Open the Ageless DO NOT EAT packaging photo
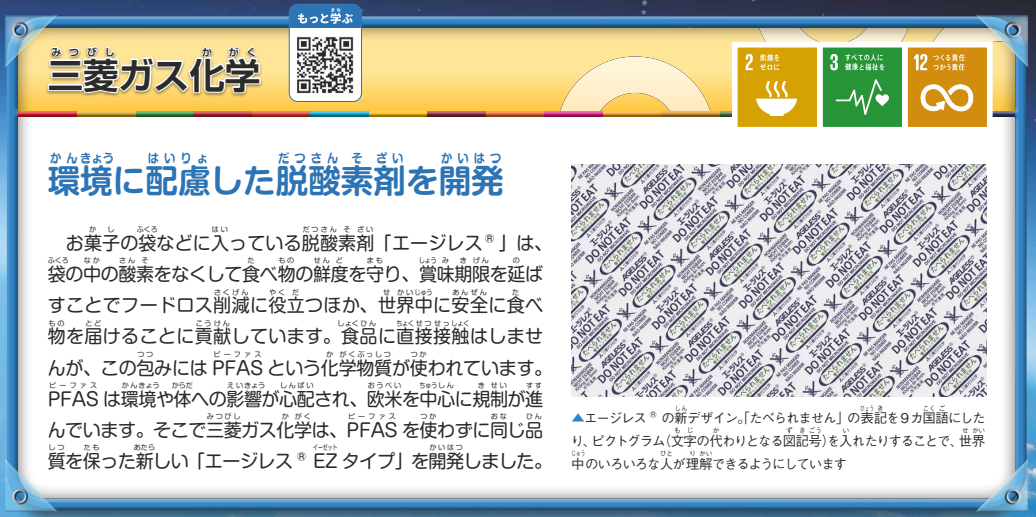 [x=779, y=280]
